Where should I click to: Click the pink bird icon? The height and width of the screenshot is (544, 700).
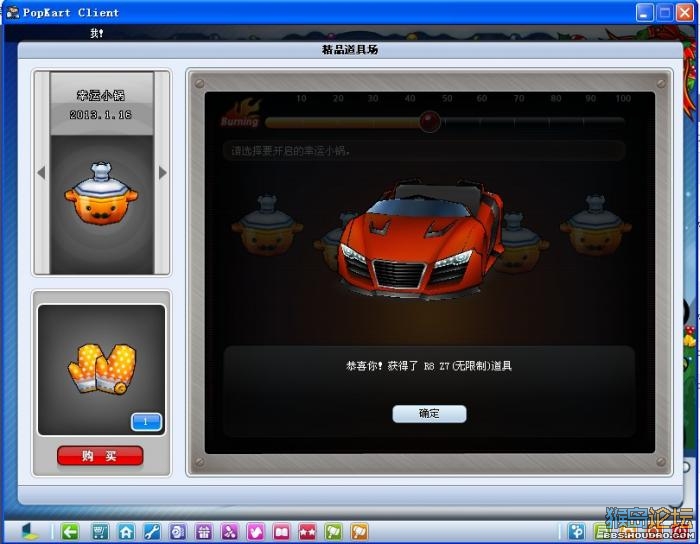[255, 532]
